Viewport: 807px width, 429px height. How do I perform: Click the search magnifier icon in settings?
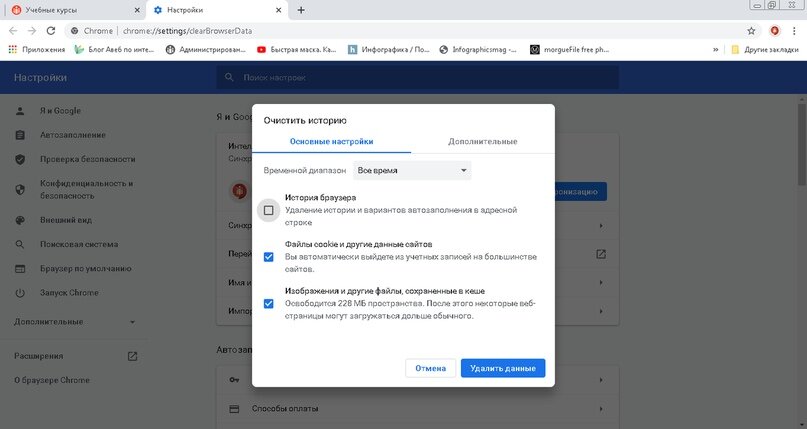point(230,78)
